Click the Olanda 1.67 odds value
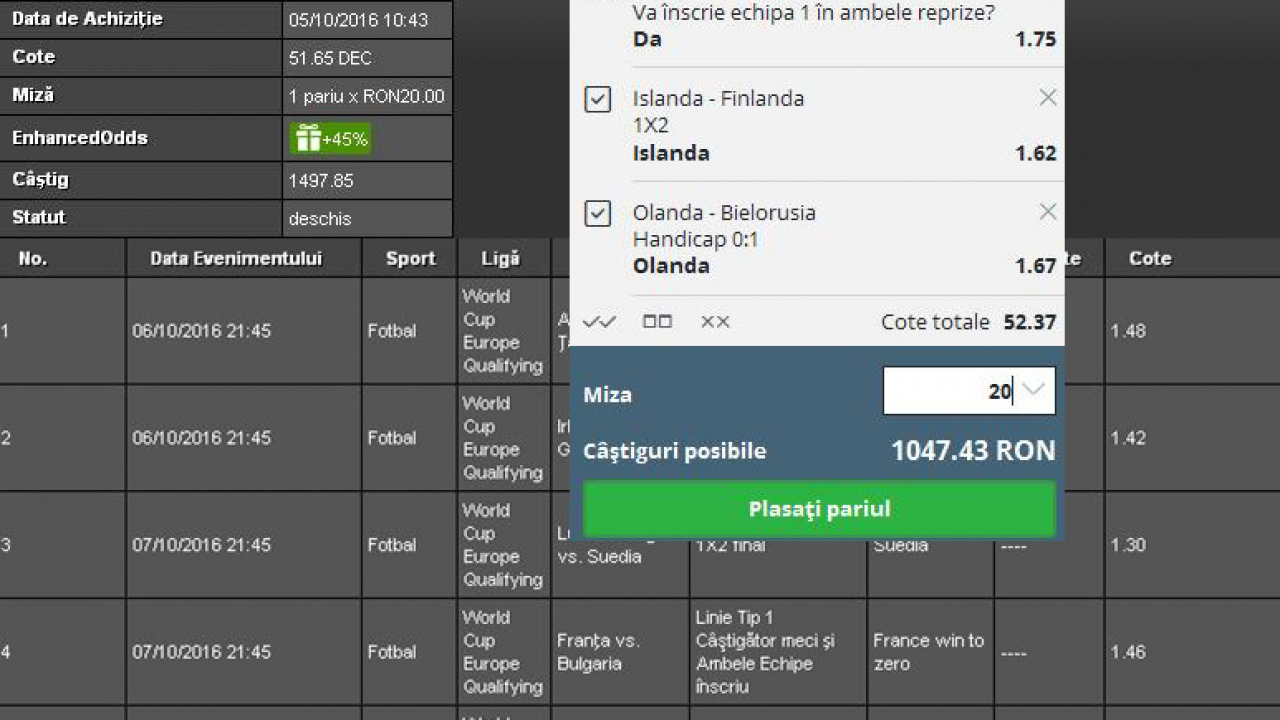 click(x=1035, y=266)
